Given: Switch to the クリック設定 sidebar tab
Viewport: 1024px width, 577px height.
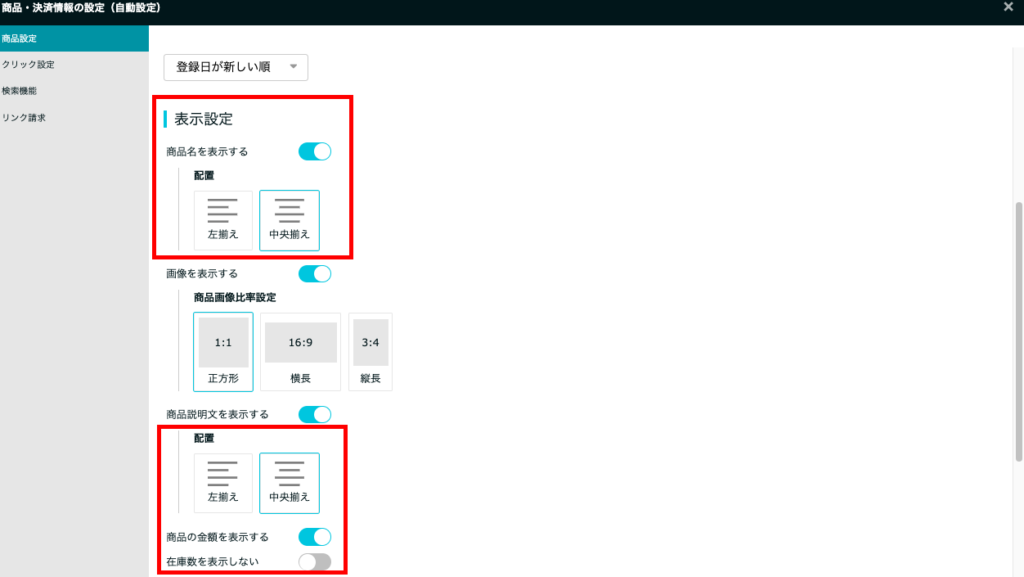Looking at the screenshot, I should click(28, 64).
